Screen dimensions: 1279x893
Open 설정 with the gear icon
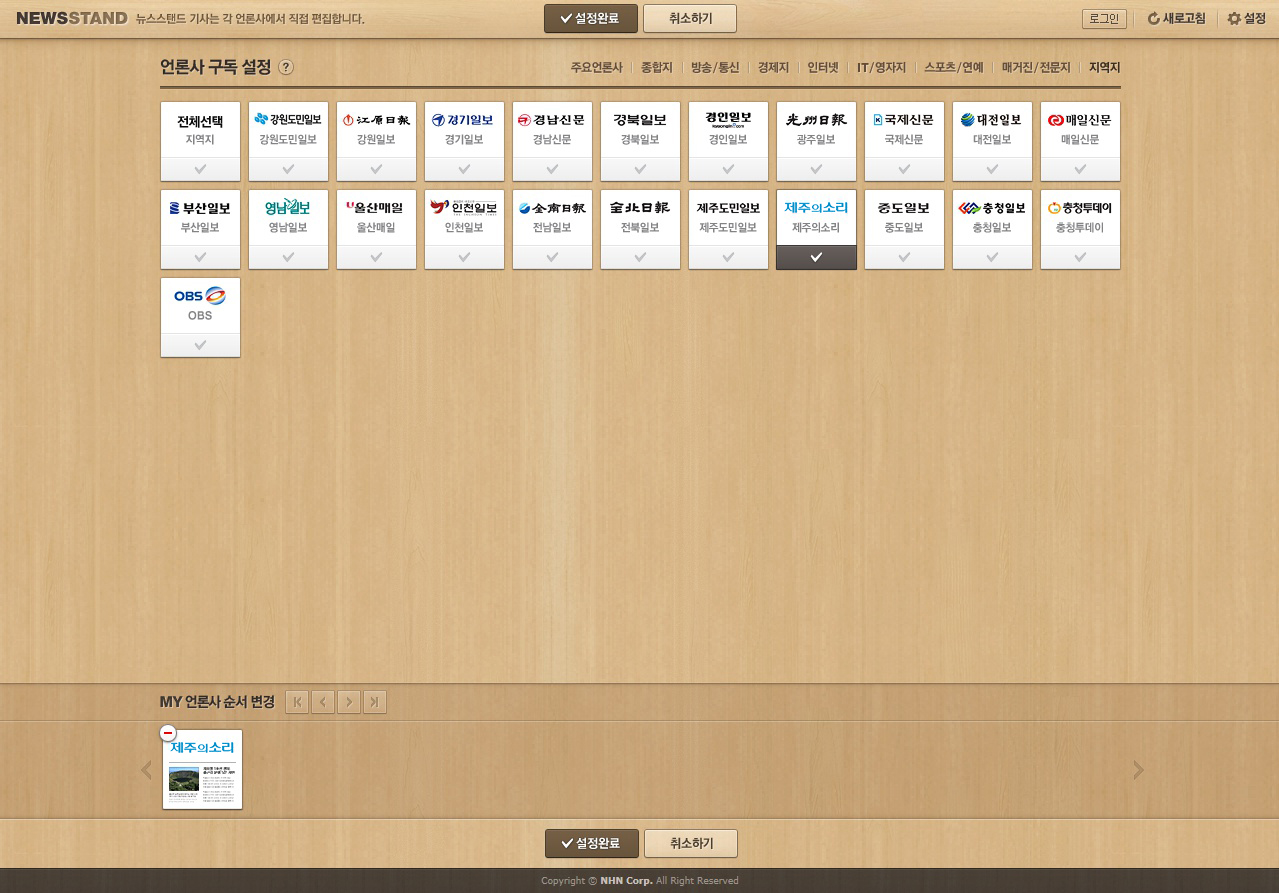point(1246,18)
